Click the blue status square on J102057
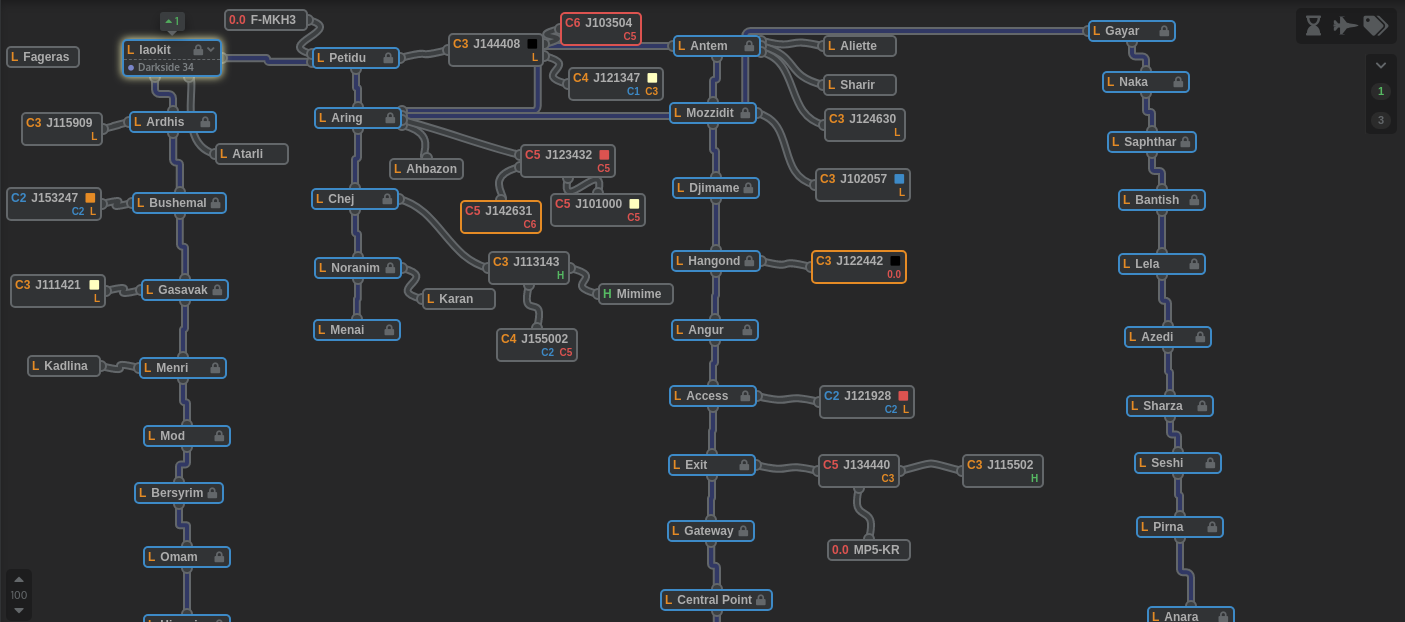This screenshot has height=622, width=1405. [x=899, y=179]
